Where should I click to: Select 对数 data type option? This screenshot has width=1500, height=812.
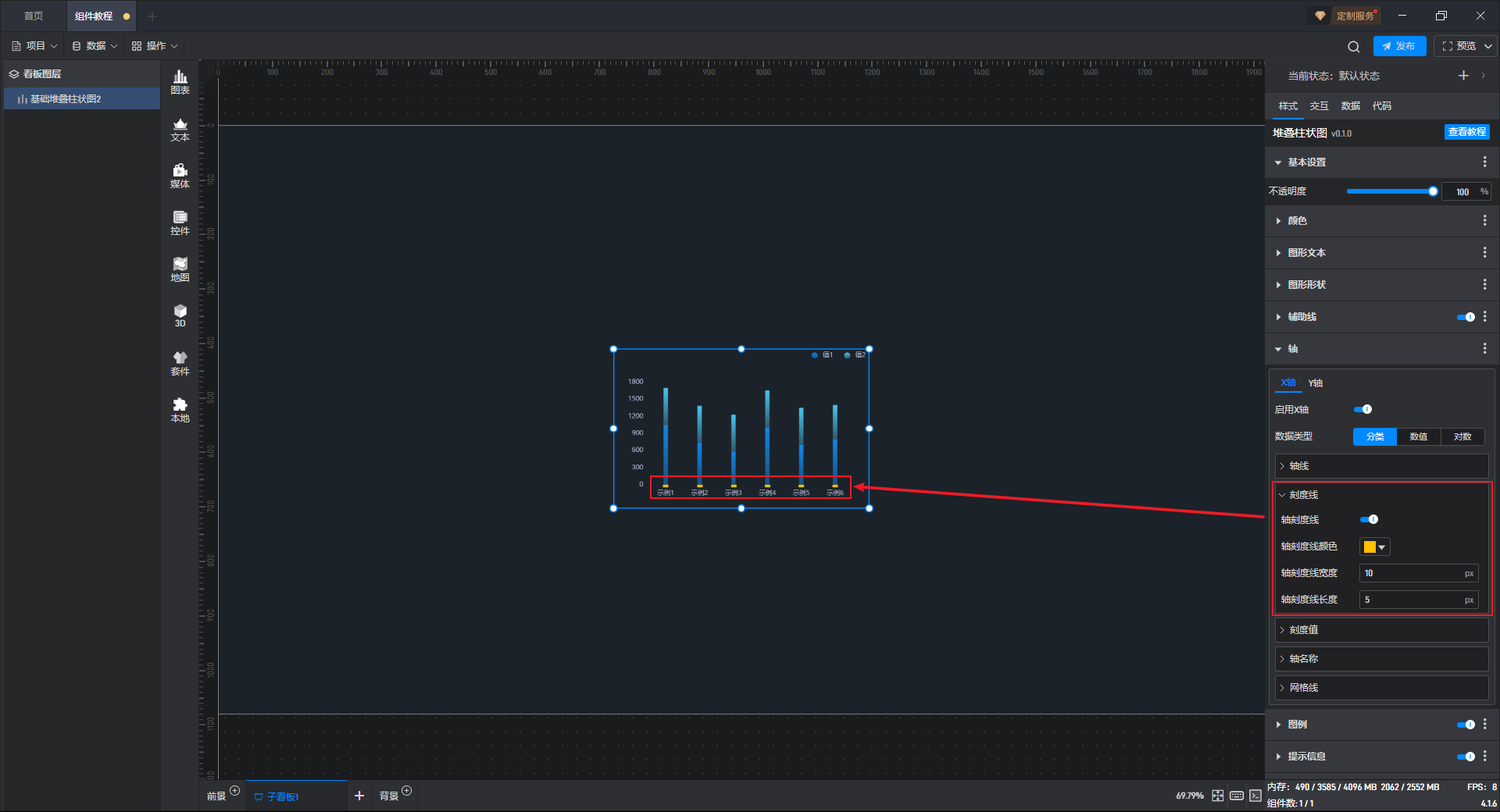click(1462, 436)
